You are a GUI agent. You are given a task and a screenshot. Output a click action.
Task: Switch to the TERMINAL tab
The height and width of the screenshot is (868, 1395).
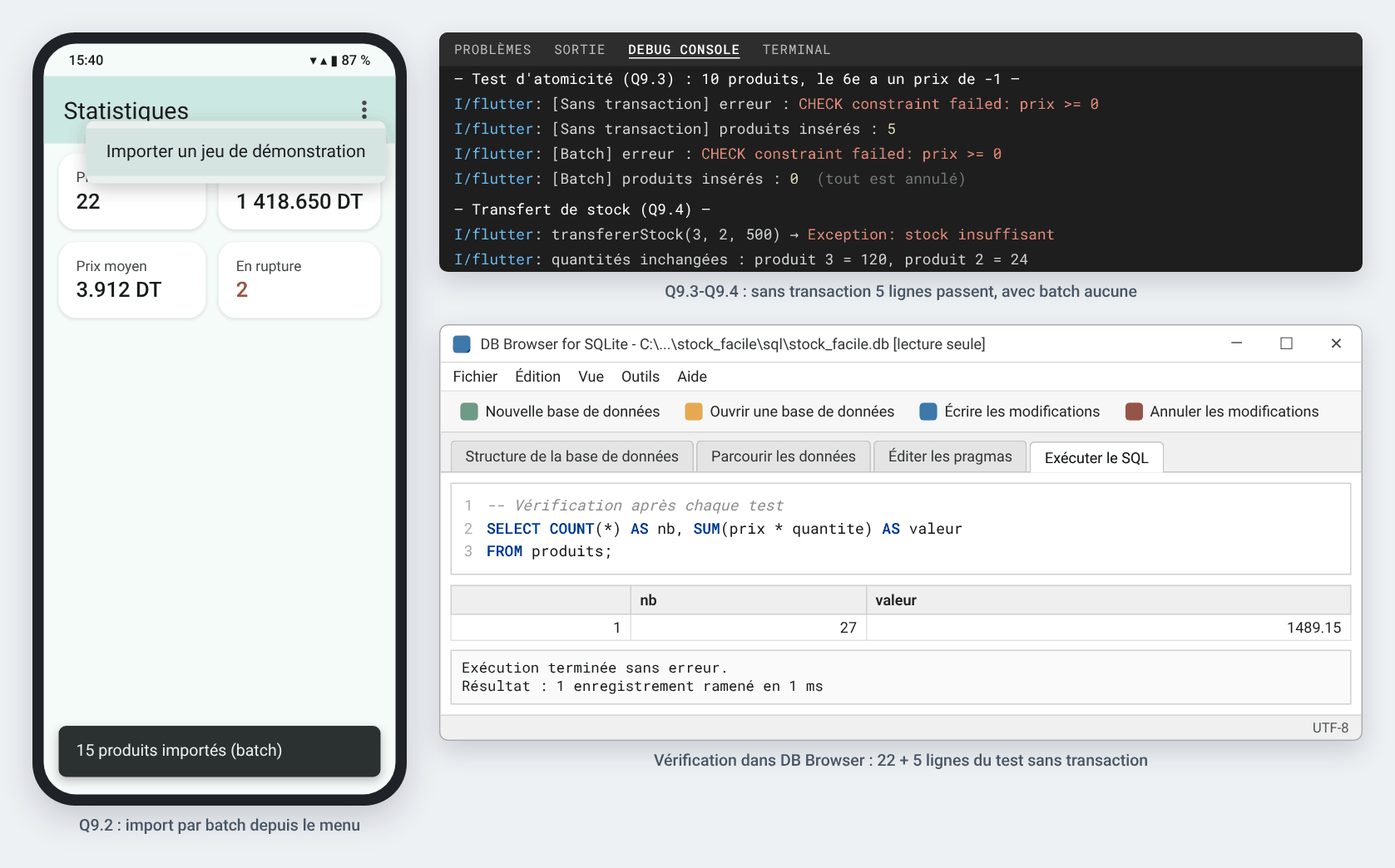[x=796, y=50]
